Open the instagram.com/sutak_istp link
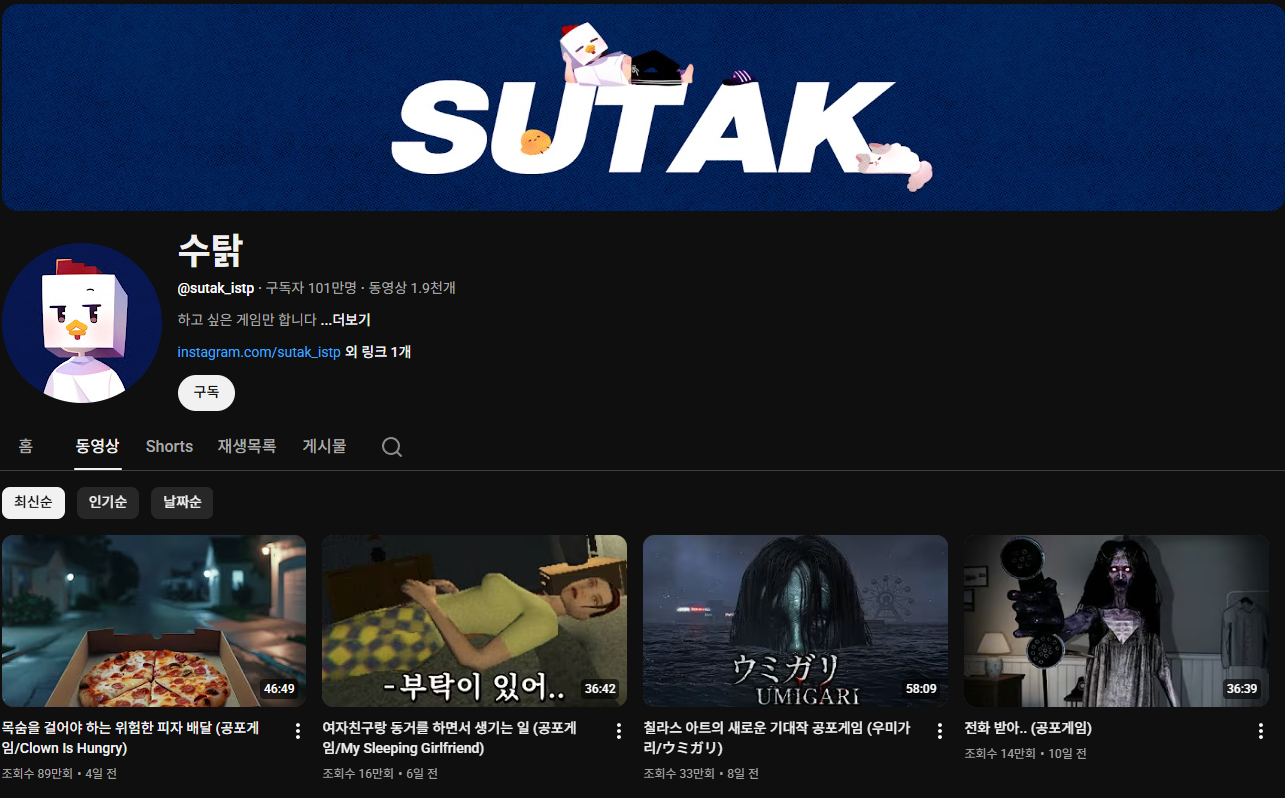This screenshot has width=1285, height=798. (x=258, y=352)
